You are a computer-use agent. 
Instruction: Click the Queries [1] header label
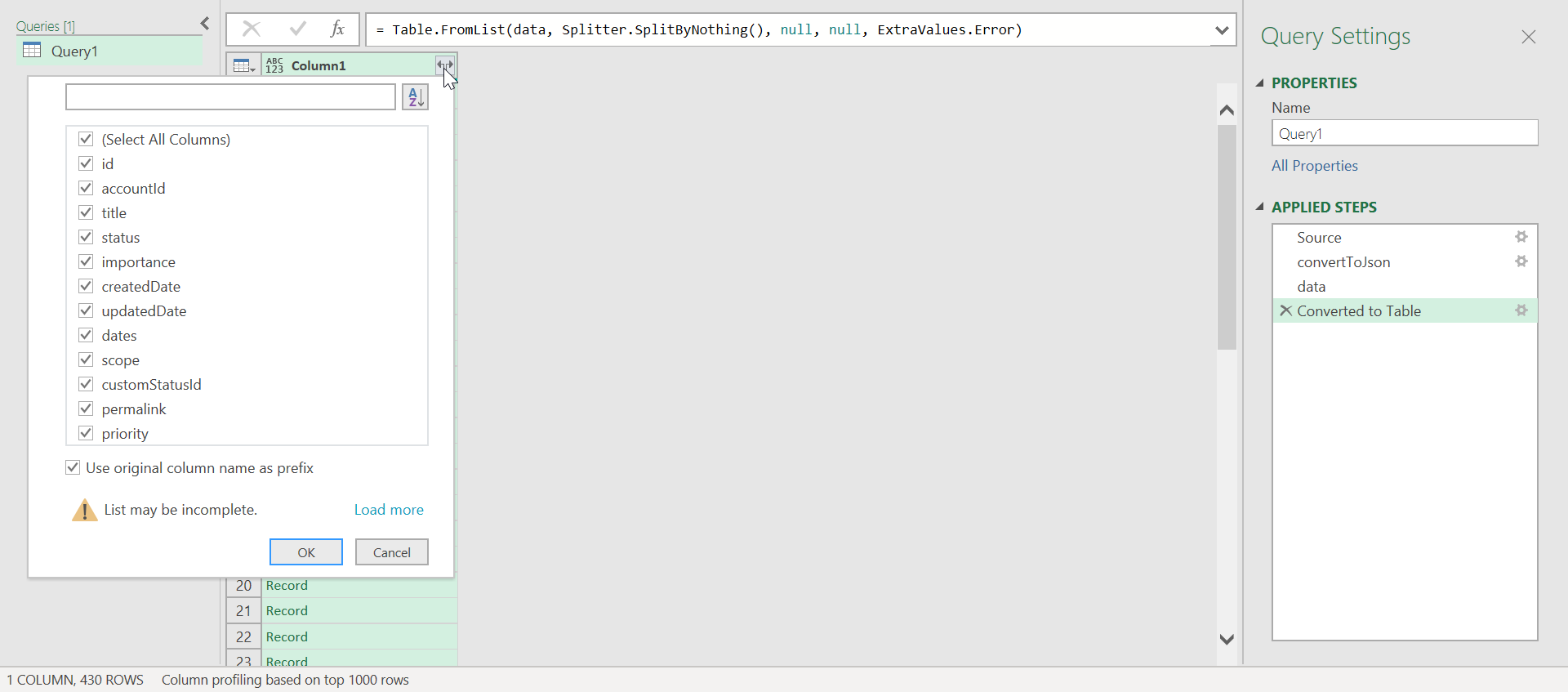(x=46, y=26)
